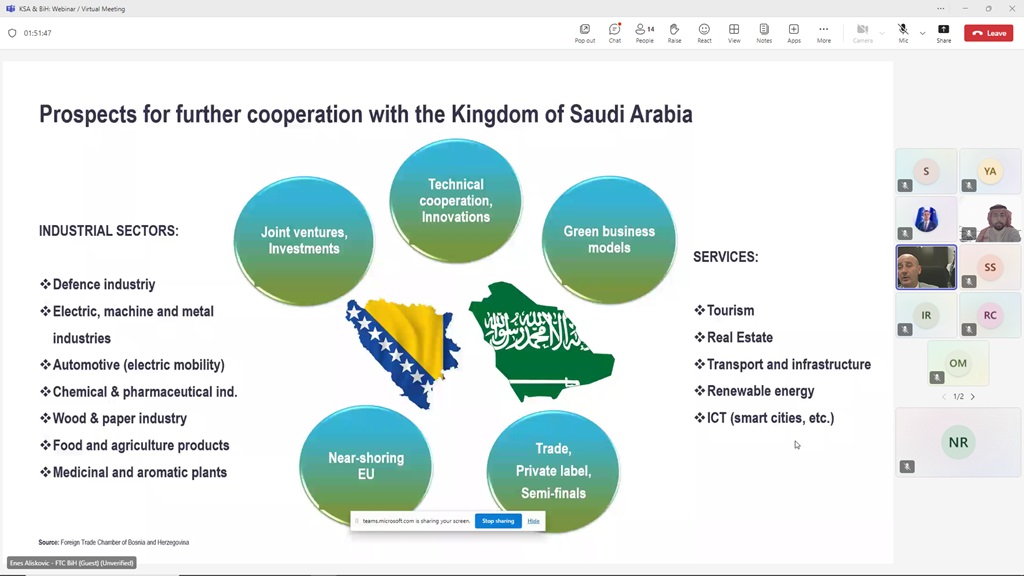Turn on the Camera

[x=862, y=32]
